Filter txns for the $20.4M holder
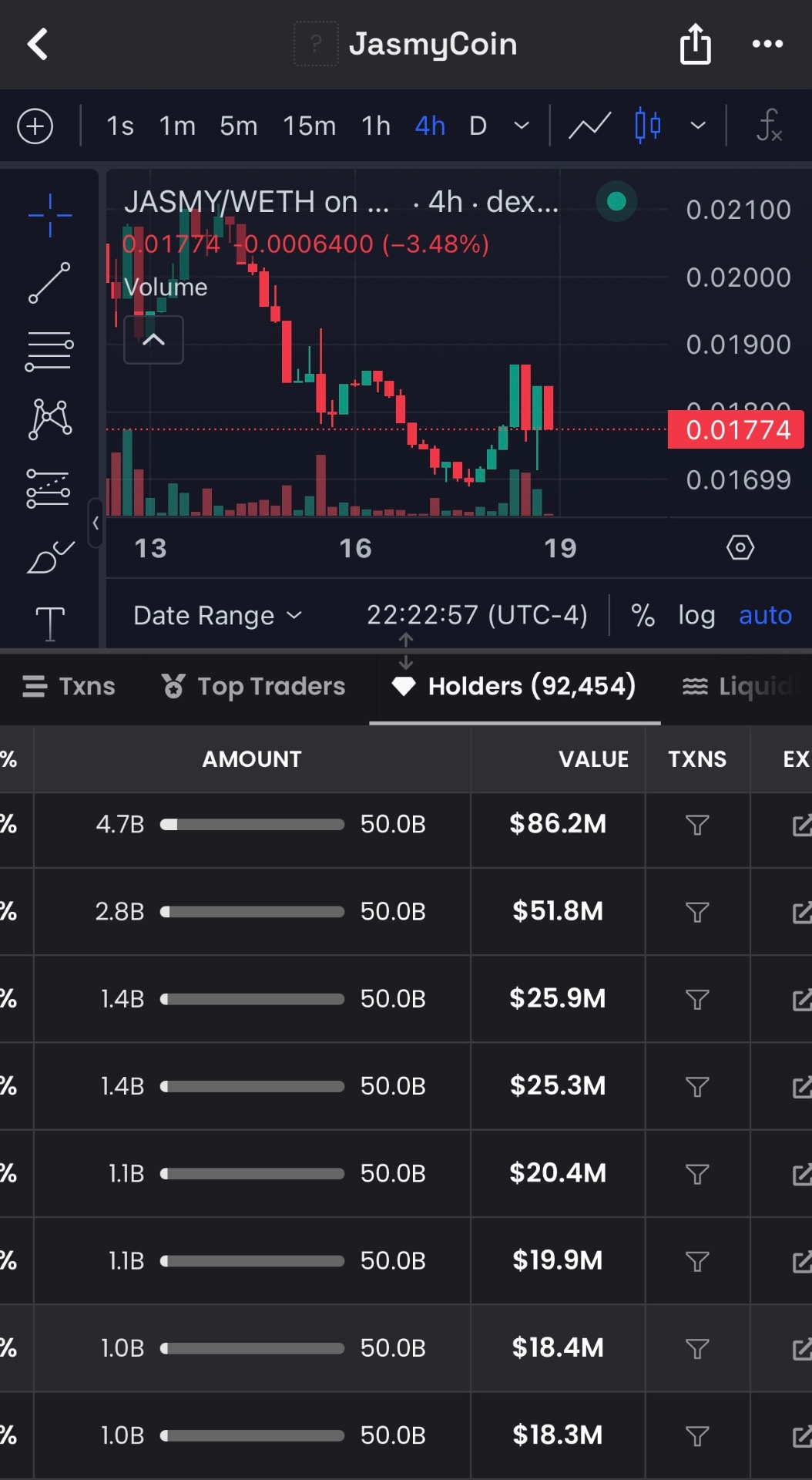Screen dimensions: 812x1480 [x=697, y=1174]
